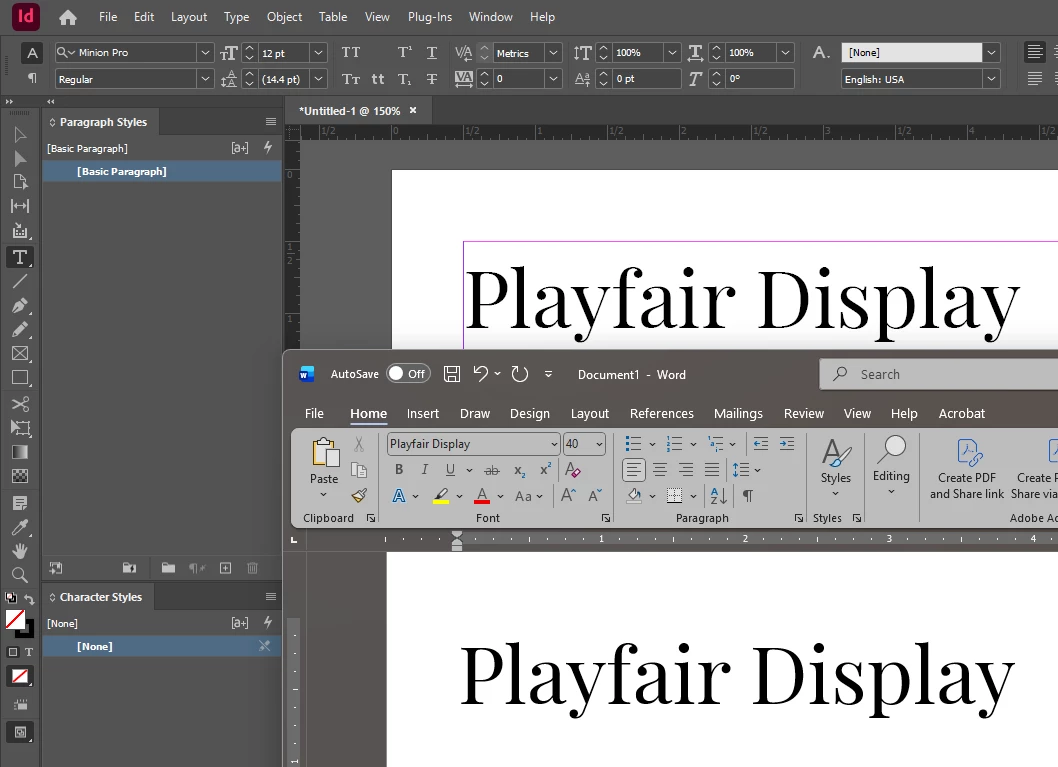Click Show/Hide paragraph marks in Word
This screenshot has height=767, width=1058.
pos(748,496)
